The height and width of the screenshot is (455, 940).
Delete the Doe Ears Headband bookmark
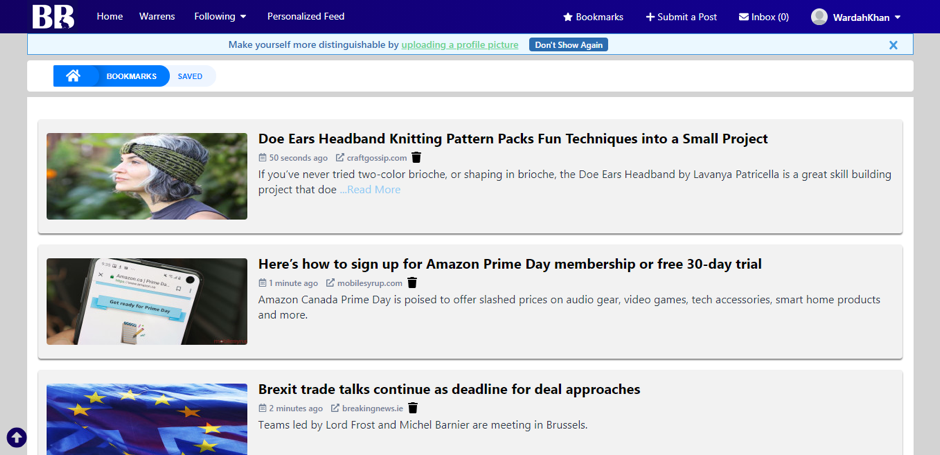coord(417,158)
